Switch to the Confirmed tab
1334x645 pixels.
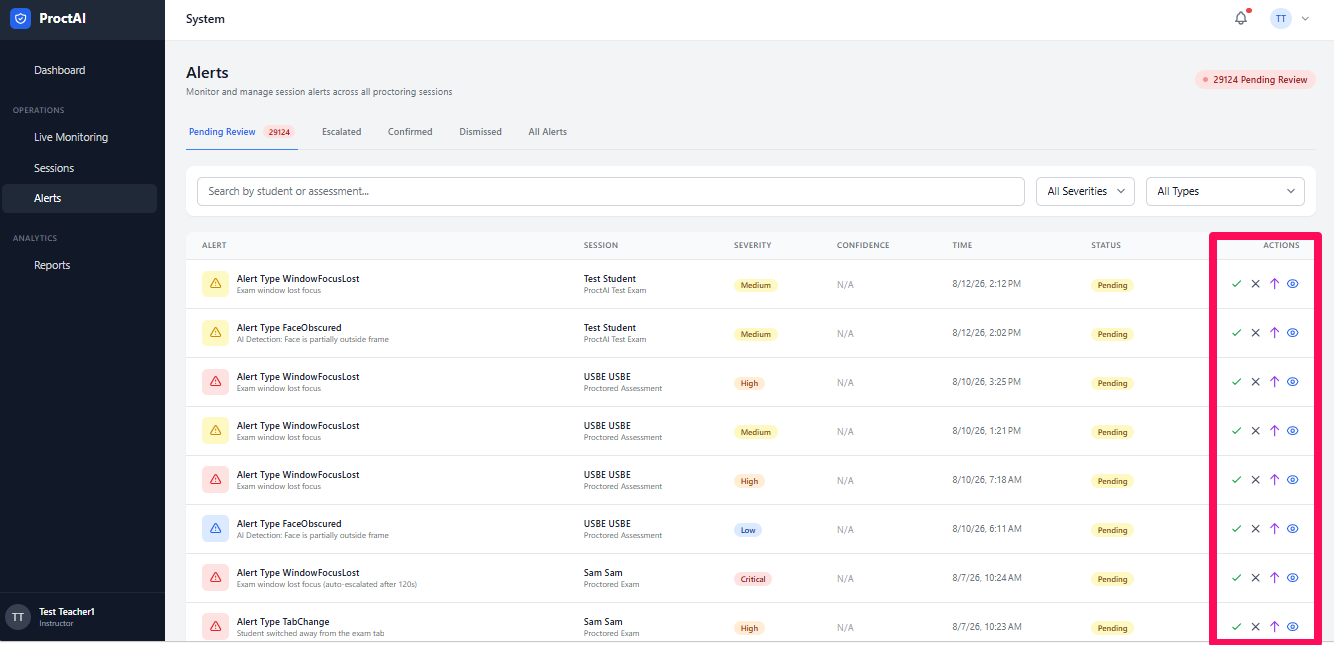pos(410,132)
